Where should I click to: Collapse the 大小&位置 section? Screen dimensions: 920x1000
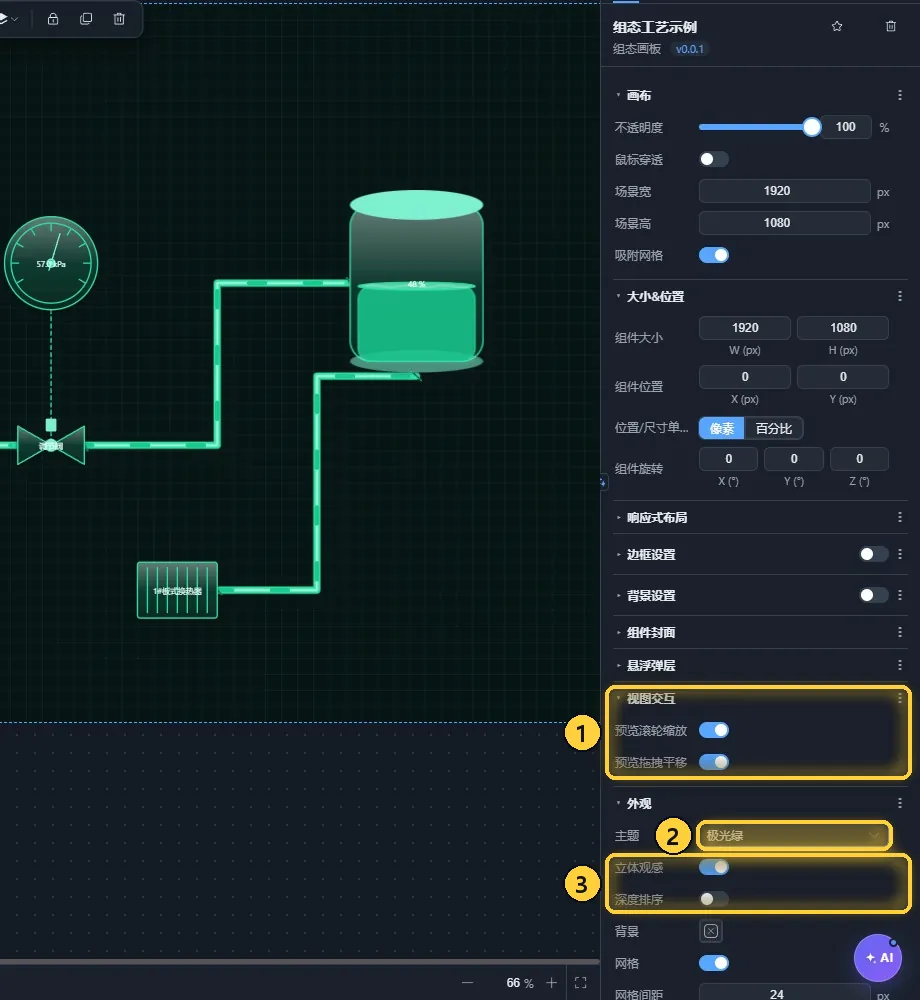point(618,297)
